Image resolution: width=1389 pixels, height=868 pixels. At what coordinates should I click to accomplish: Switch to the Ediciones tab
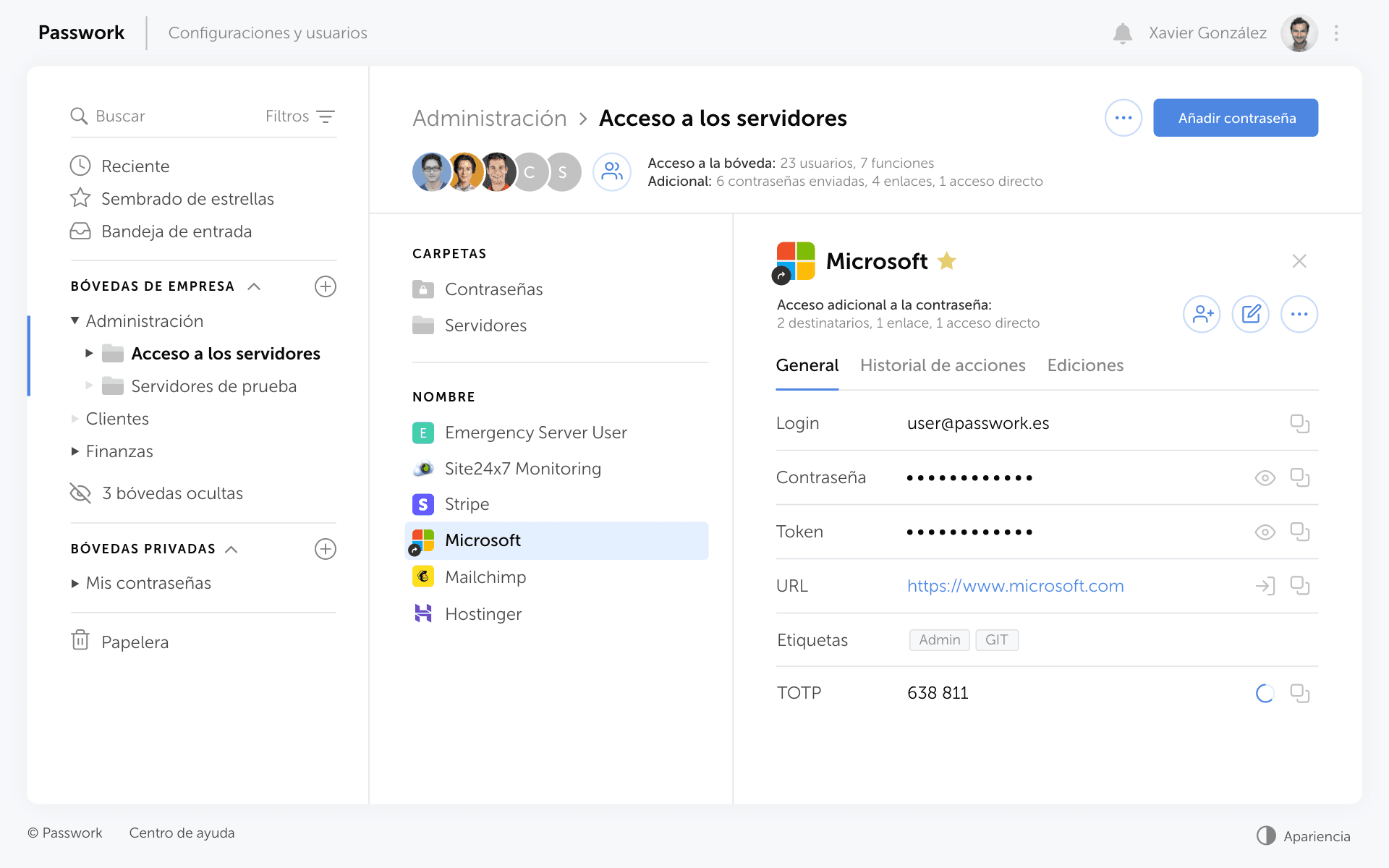tap(1085, 365)
